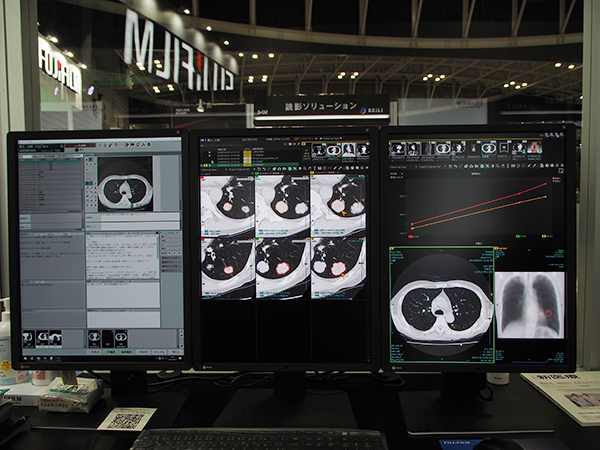The width and height of the screenshot is (600, 450).
Task: Toggle the red series legend below trend graph
Action: pos(413,238)
